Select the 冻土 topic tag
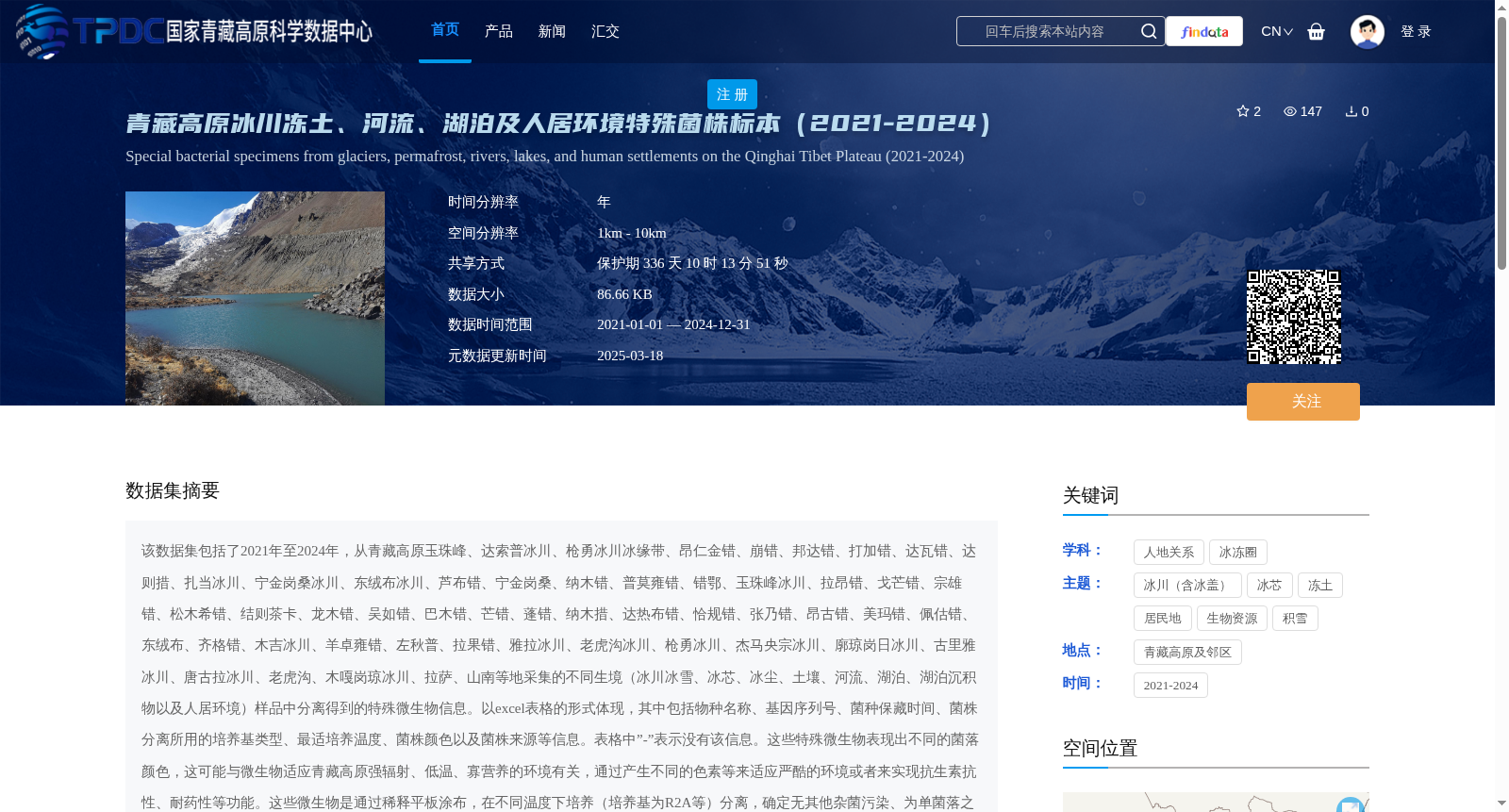Viewport: 1509px width, 812px height. 1320,585
